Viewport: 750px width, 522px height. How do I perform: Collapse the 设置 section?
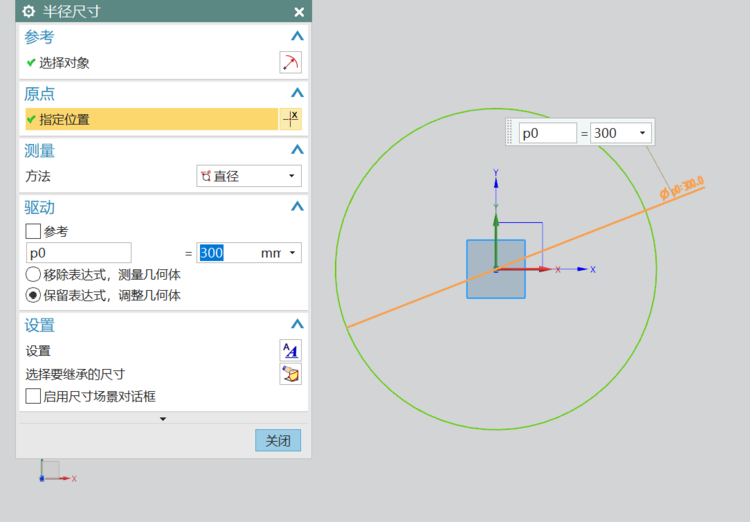(297, 324)
